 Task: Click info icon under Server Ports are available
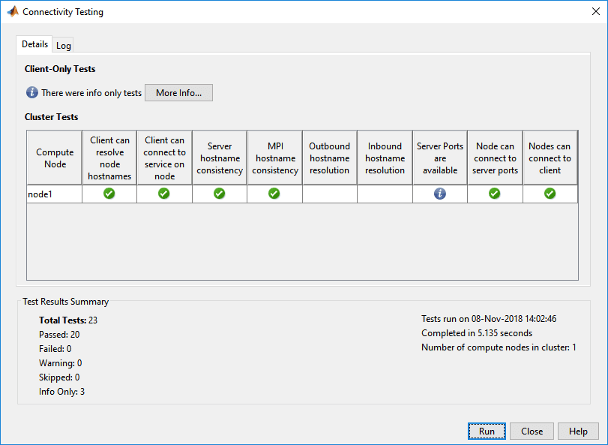[439, 194]
